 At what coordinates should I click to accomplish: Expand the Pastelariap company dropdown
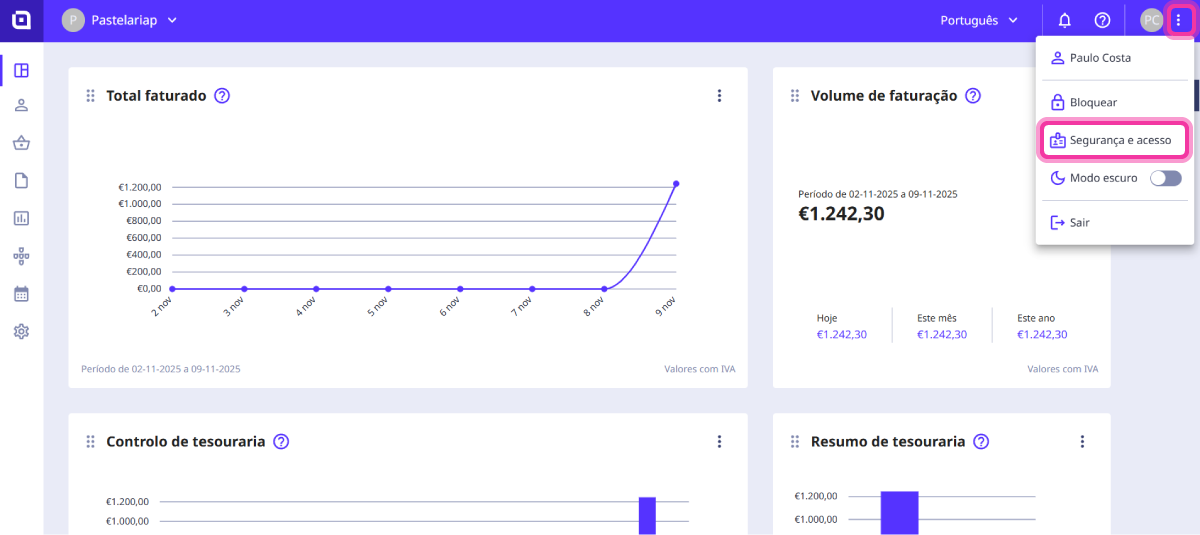(x=120, y=20)
